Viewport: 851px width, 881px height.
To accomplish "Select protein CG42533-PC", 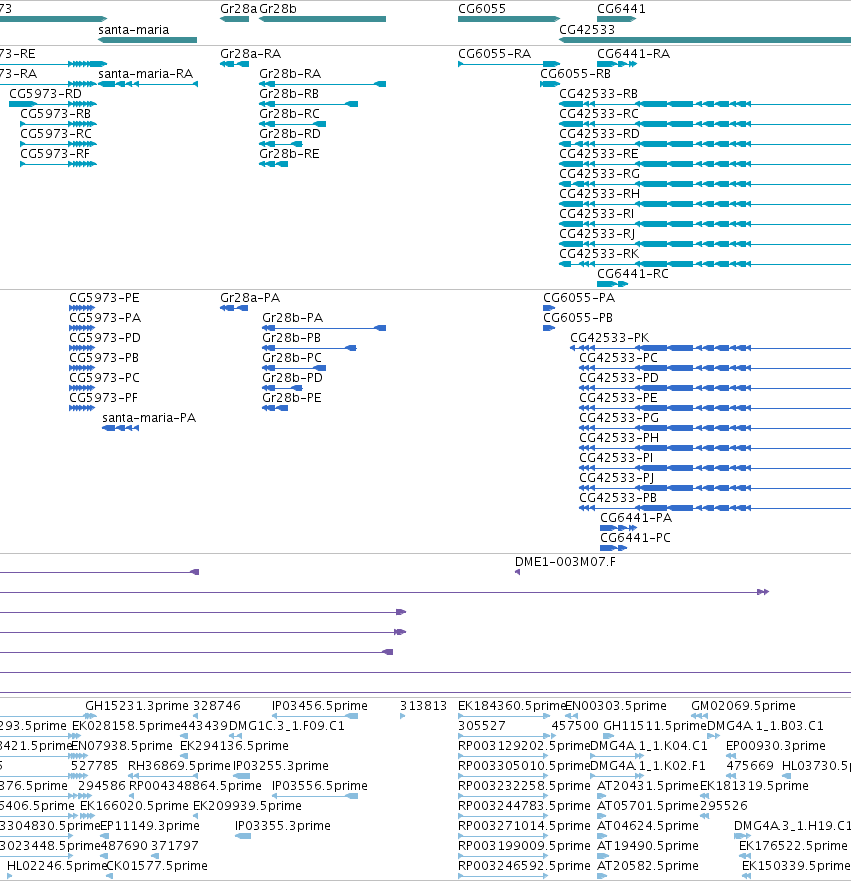I will click(715, 368).
